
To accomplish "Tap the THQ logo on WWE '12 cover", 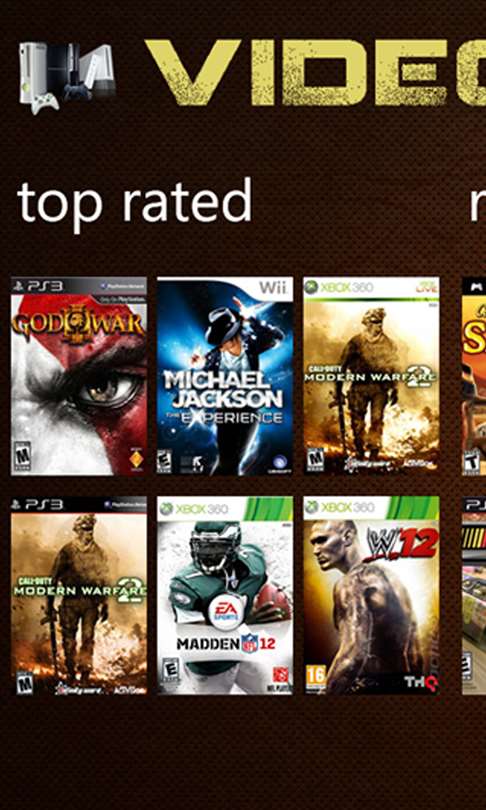I will click(x=421, y=682).
